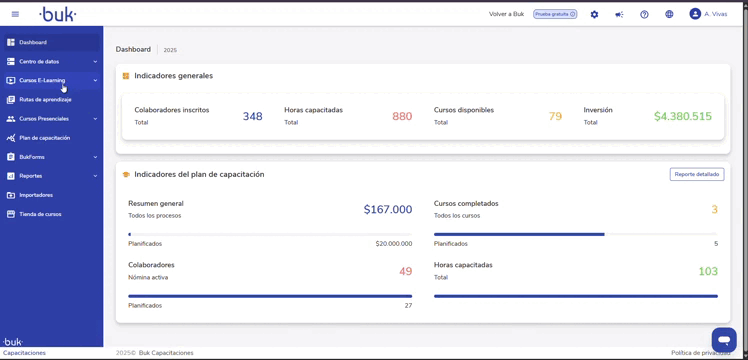This screenshot has width=748, height=360.
Task: Click the $167.000 summary amount
Action: click(388, 209)
